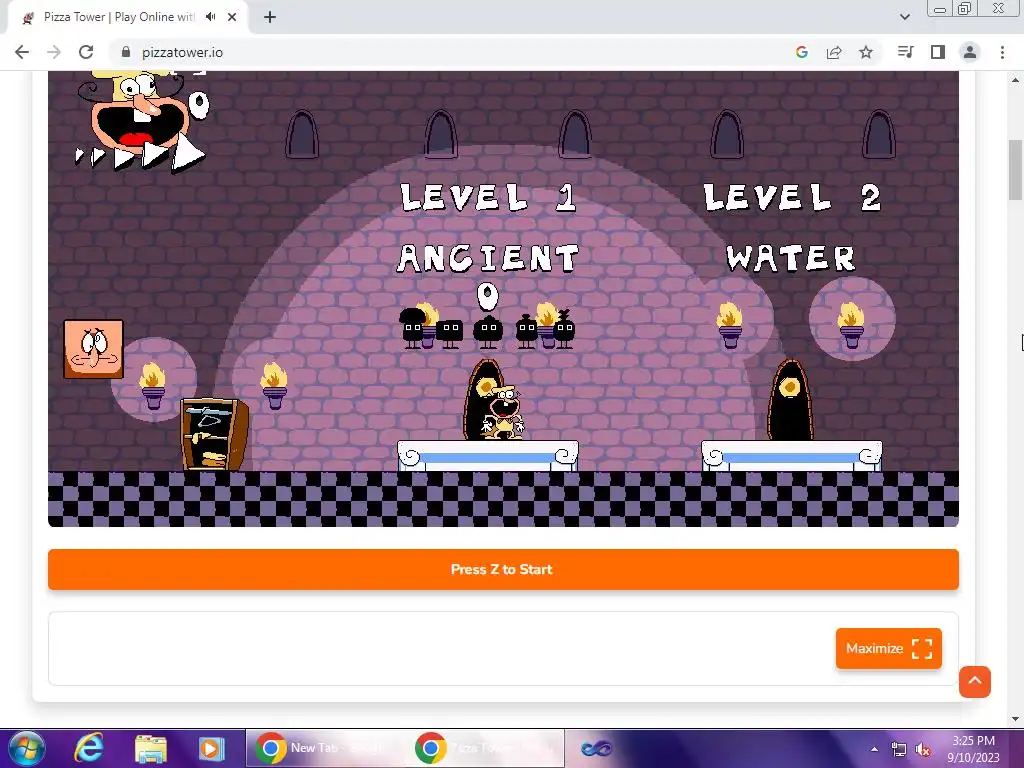Open Chrome three-dot menu

1002,52
